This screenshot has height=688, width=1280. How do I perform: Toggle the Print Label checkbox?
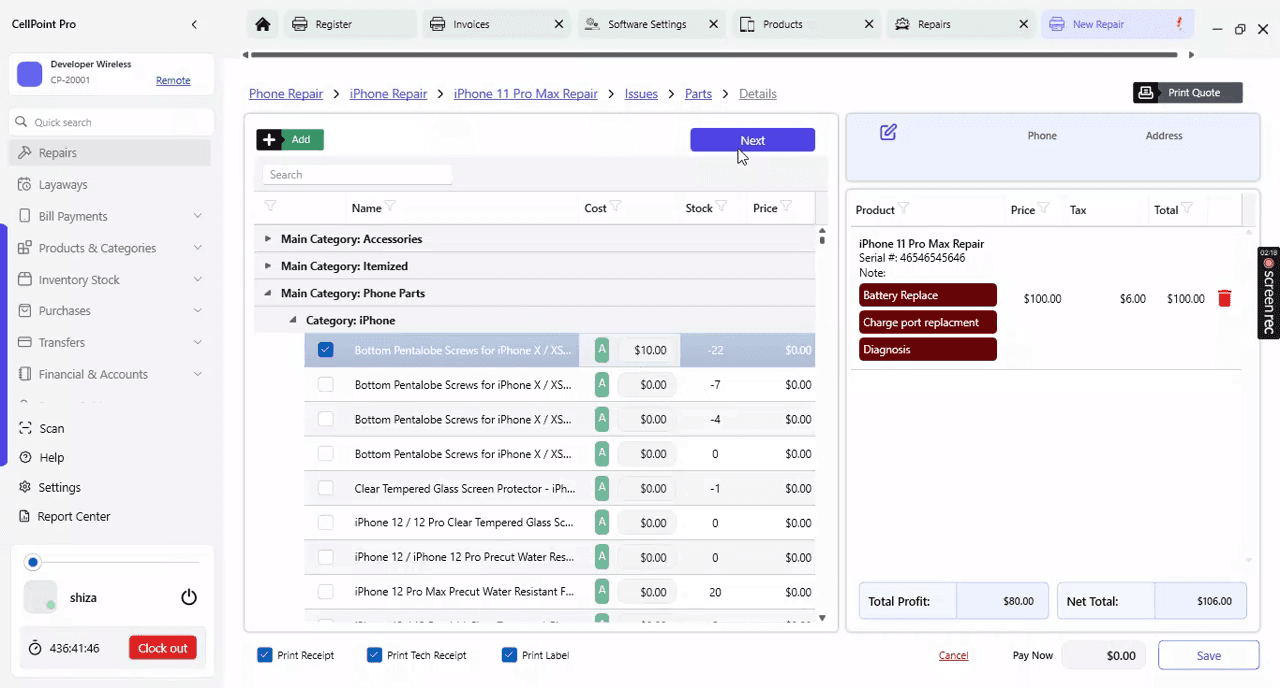click(509, 655)
